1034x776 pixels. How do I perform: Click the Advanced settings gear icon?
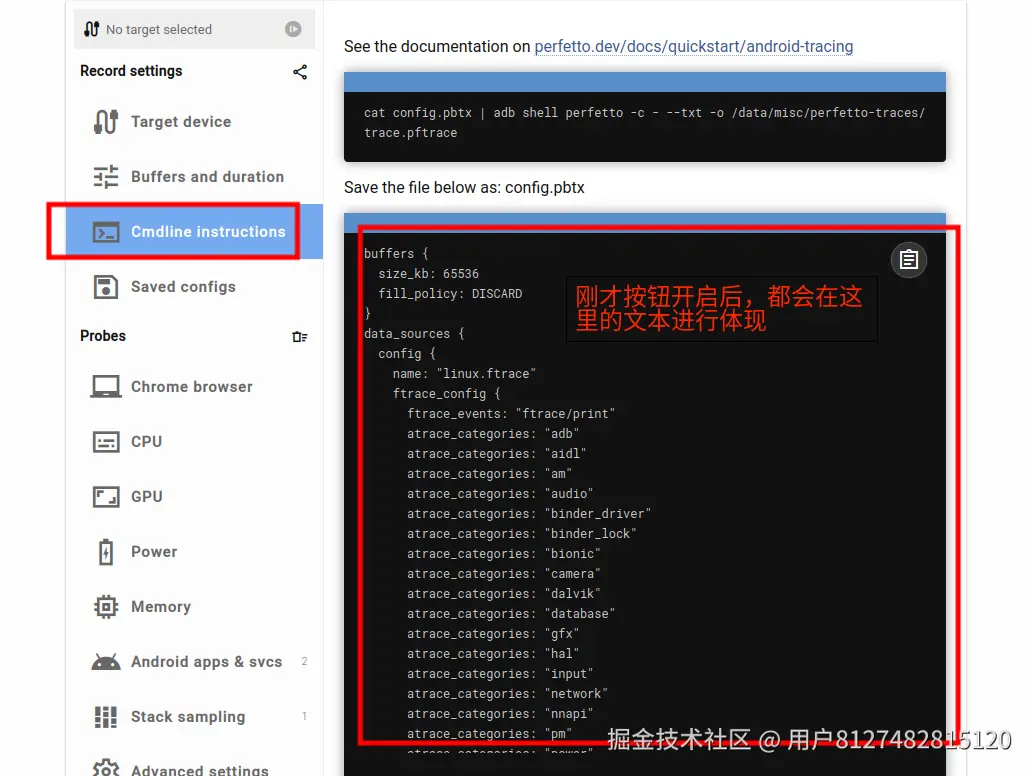(x=106, y=768)
